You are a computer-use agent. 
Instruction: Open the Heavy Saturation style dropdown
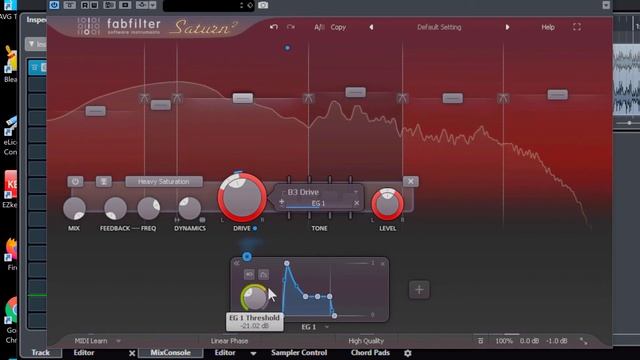pyautogui.click(x=164, y=181)
